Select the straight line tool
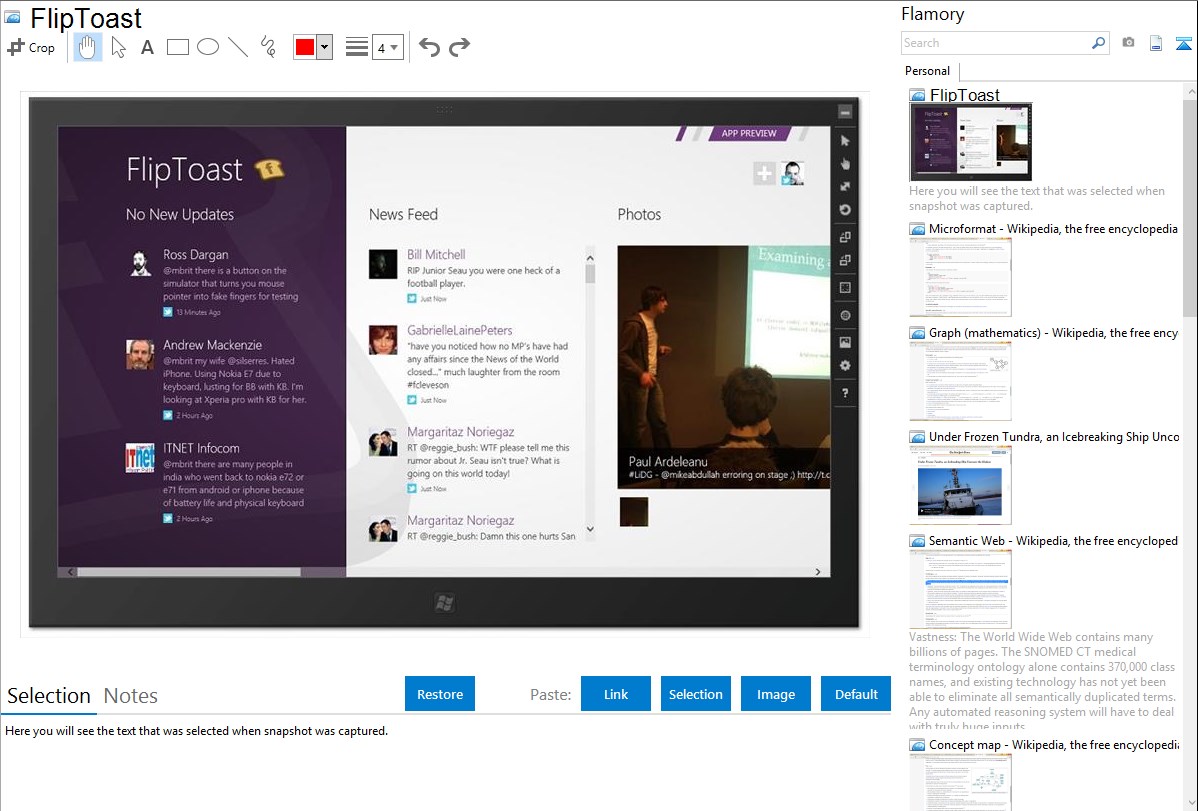This screenshot has height=811, width=1198. coord(238,47)
